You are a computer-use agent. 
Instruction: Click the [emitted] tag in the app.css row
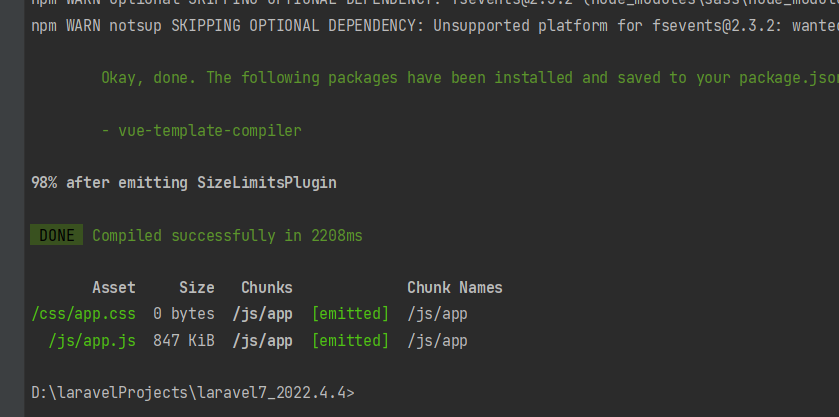(350, 314)
